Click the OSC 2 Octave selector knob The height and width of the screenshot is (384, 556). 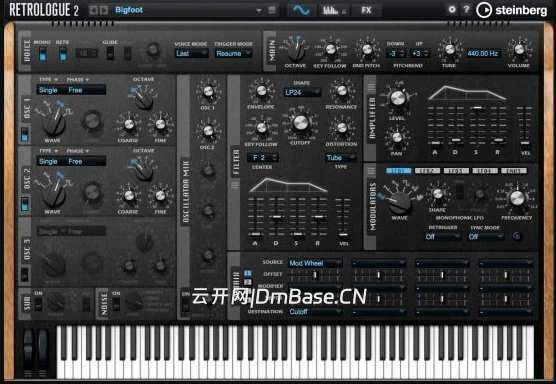click(x=144, y=172)
